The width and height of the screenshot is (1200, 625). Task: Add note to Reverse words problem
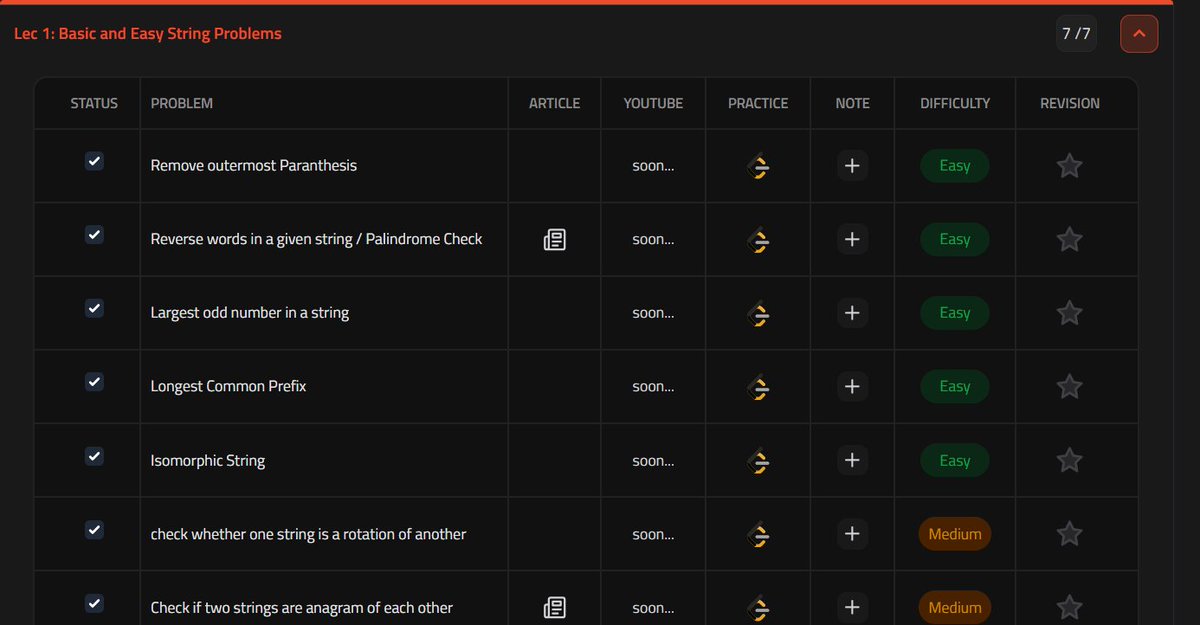tap(852, 240)
